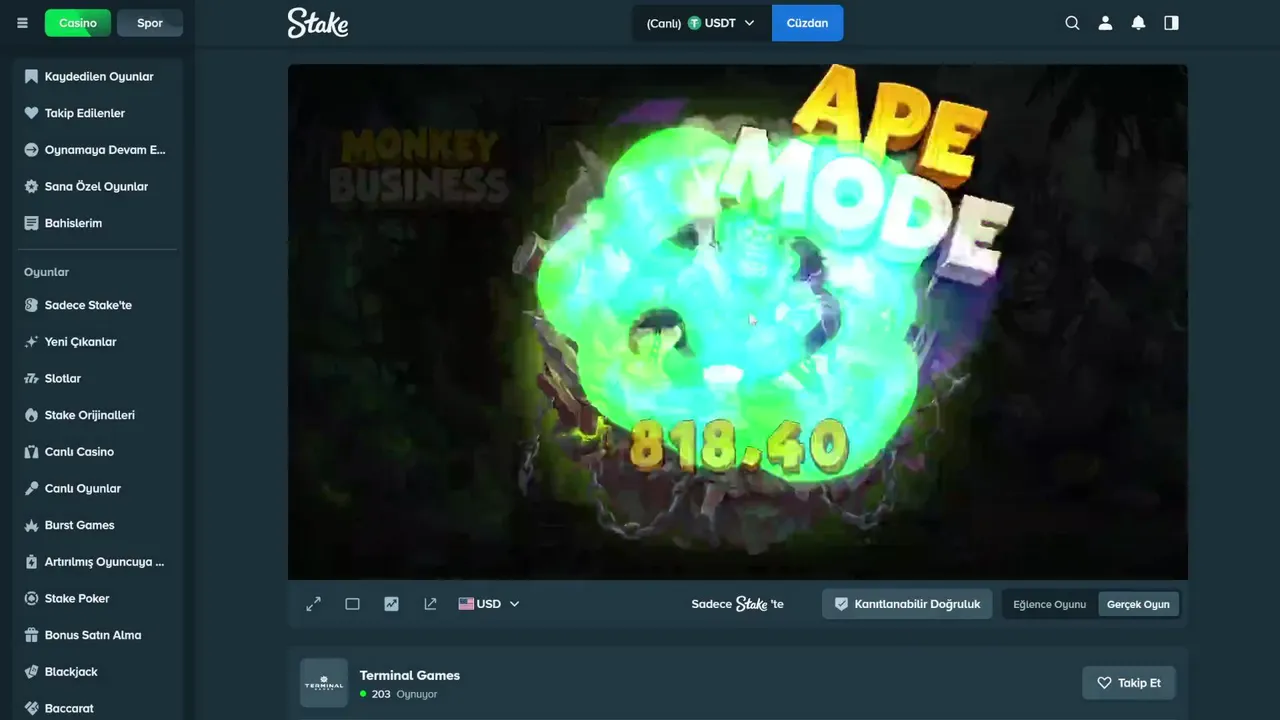1280x720 pixels.
Task: Switch to Gerçek Oyun mode
Action: tap(1138, 604)
